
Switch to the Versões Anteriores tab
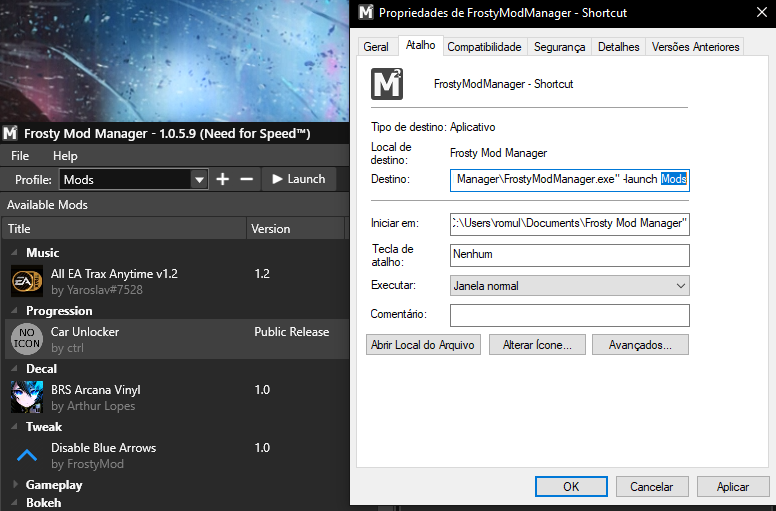(695, 47)
